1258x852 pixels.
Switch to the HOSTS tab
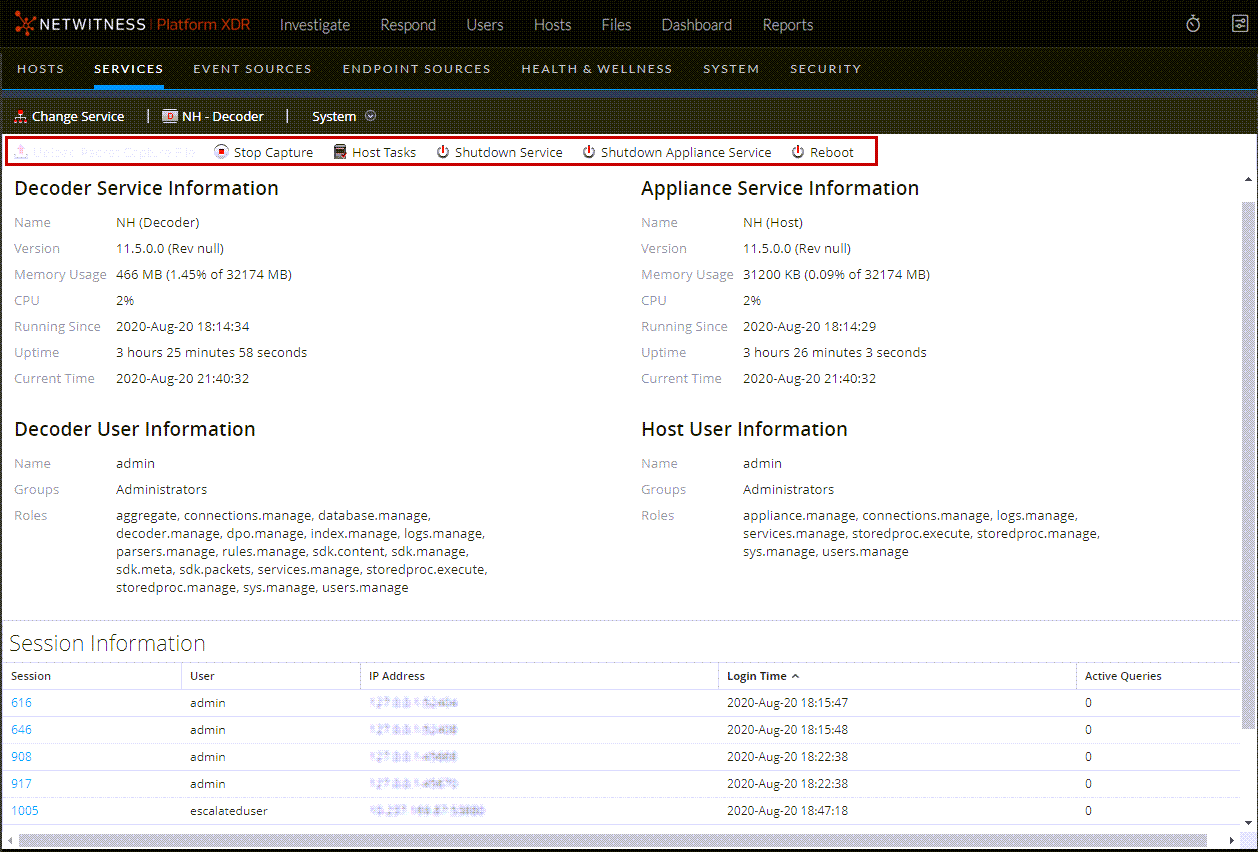[40, 68]
